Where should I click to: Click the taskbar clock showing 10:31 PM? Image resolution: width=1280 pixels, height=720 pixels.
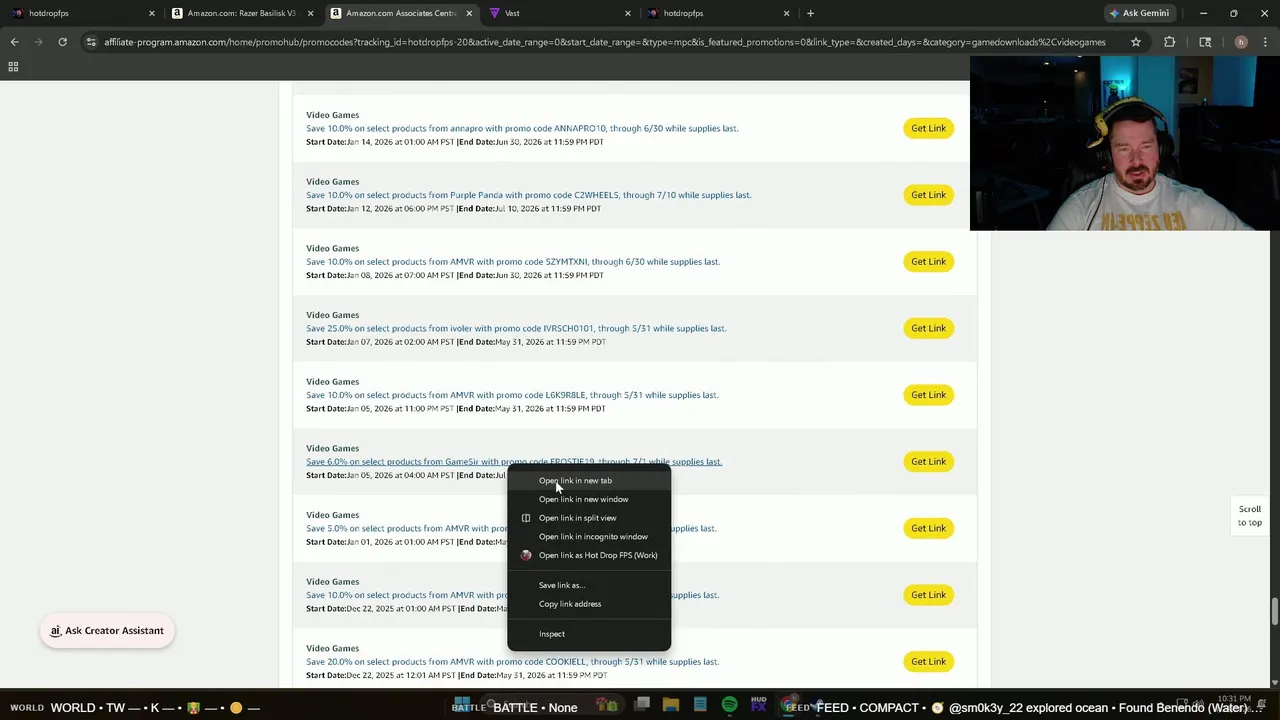pos(1235,699)
